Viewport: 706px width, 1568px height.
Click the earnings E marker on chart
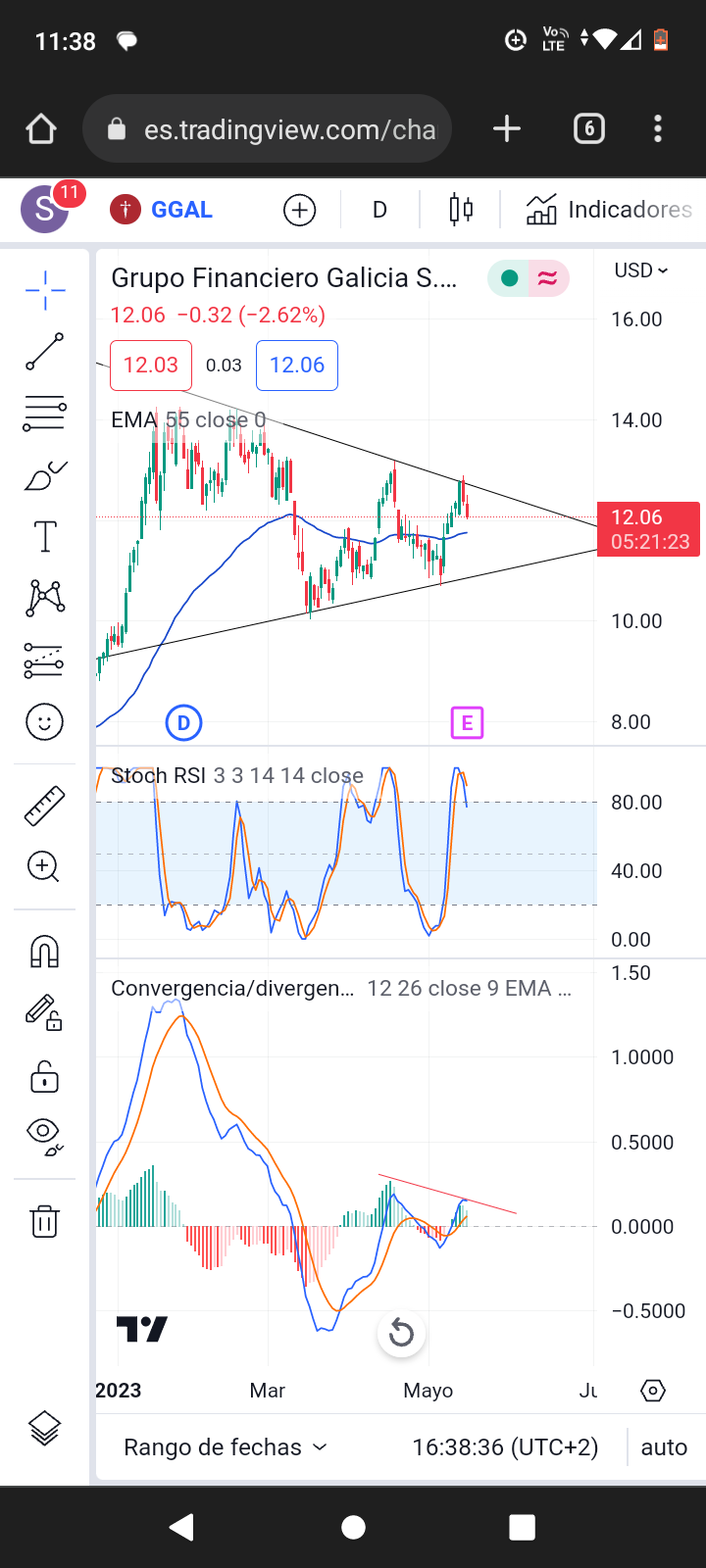point(467,723)
